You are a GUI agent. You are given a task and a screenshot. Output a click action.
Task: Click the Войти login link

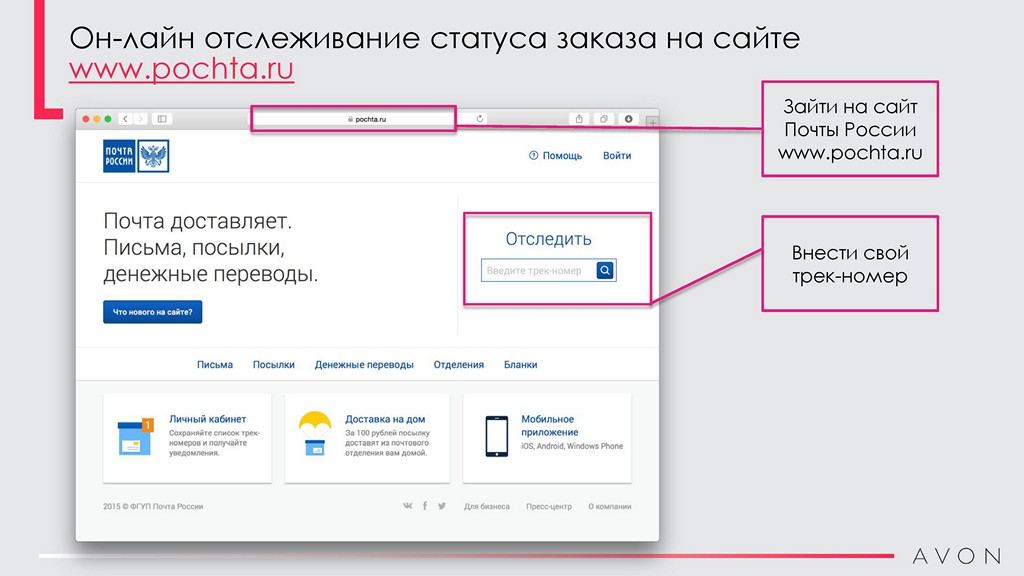[x=617, y=155]
